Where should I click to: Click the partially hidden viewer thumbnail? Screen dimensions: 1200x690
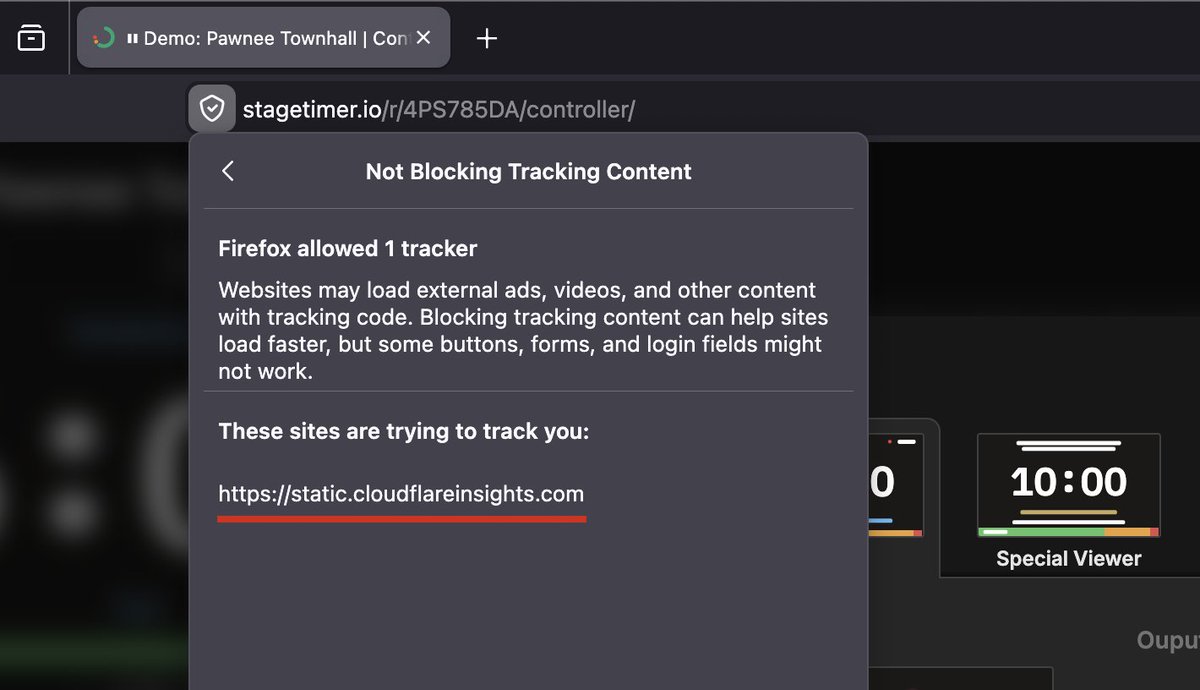pos(896,486)
